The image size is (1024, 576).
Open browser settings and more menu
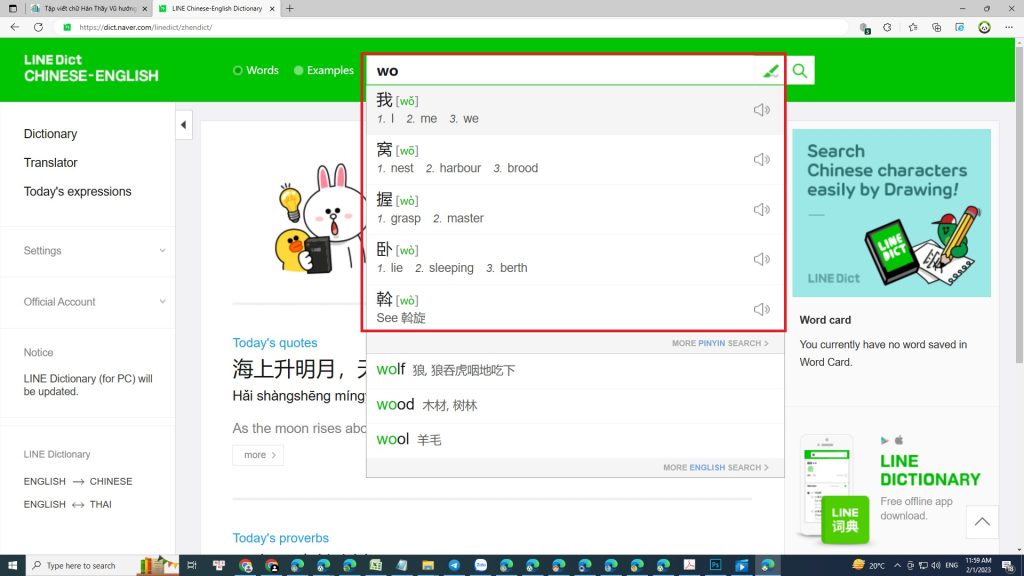tap(1009, 27)
